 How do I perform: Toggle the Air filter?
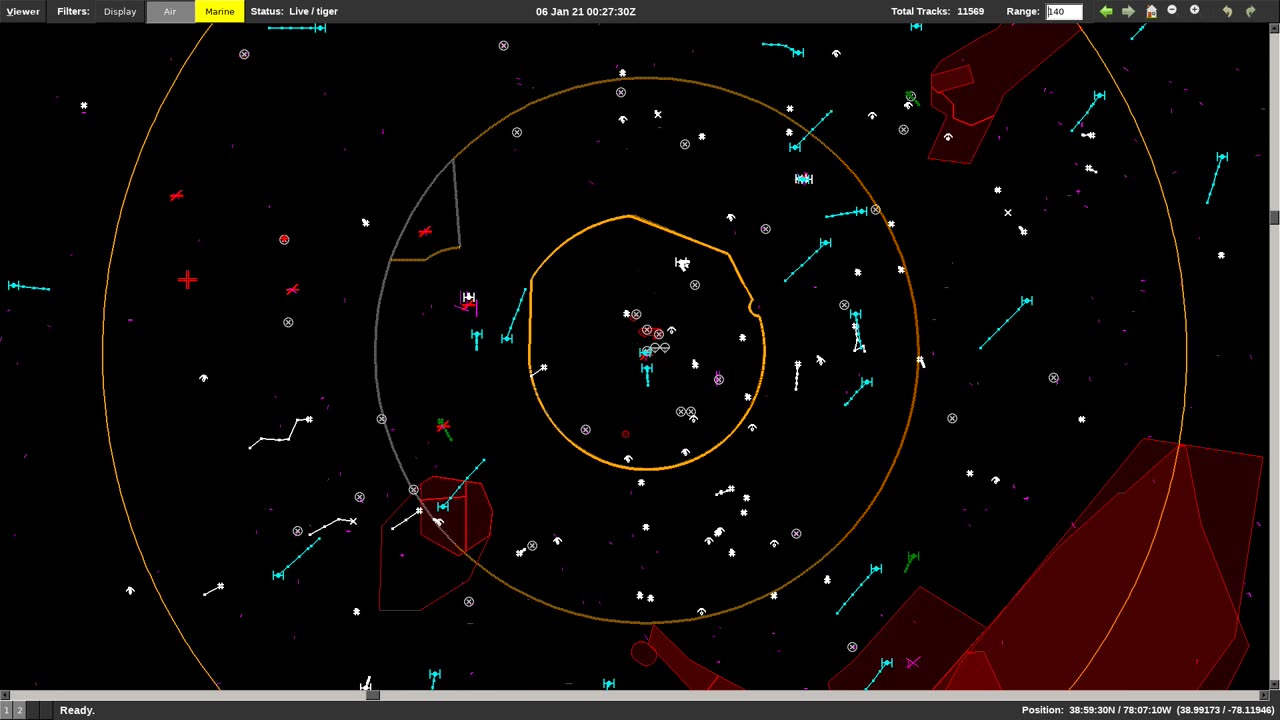pyautogui.click(x=170, y=12)
